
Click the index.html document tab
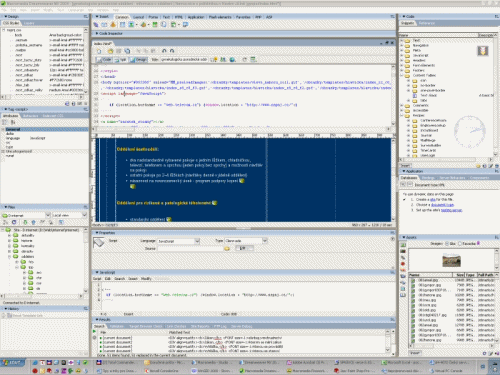coord(103,43)
